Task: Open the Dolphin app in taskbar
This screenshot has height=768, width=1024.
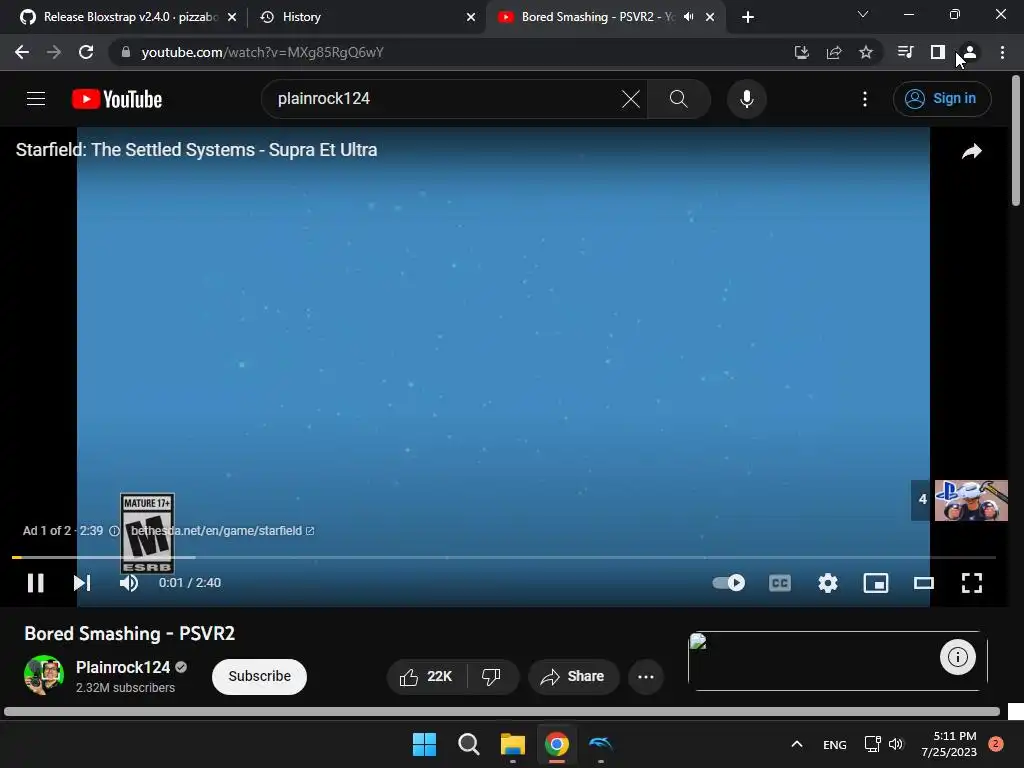Action: coord(601,744)
